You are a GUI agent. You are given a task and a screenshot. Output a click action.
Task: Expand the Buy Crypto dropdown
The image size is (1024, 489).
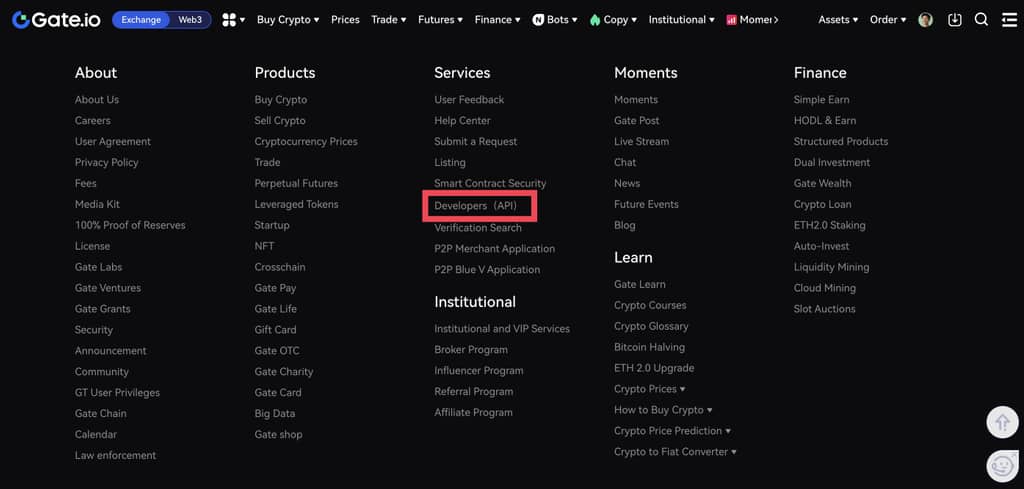(x=288, y=20)
